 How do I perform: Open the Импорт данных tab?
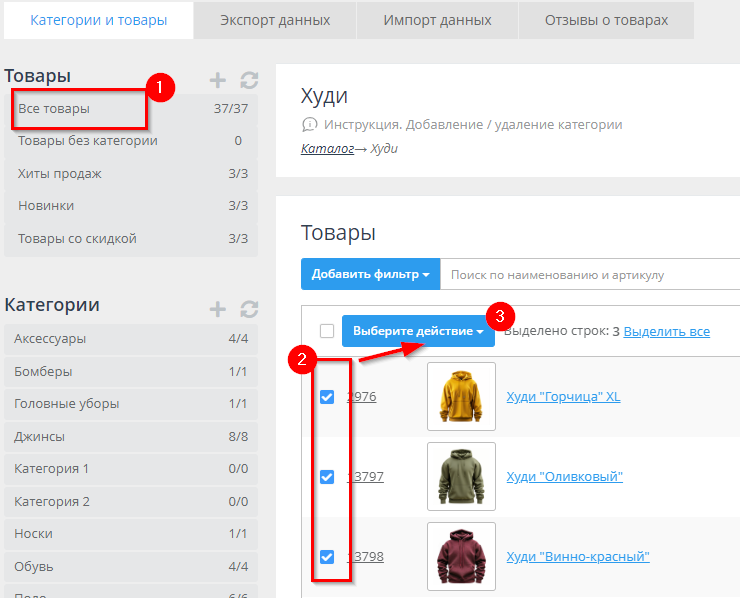coord(437,20)
